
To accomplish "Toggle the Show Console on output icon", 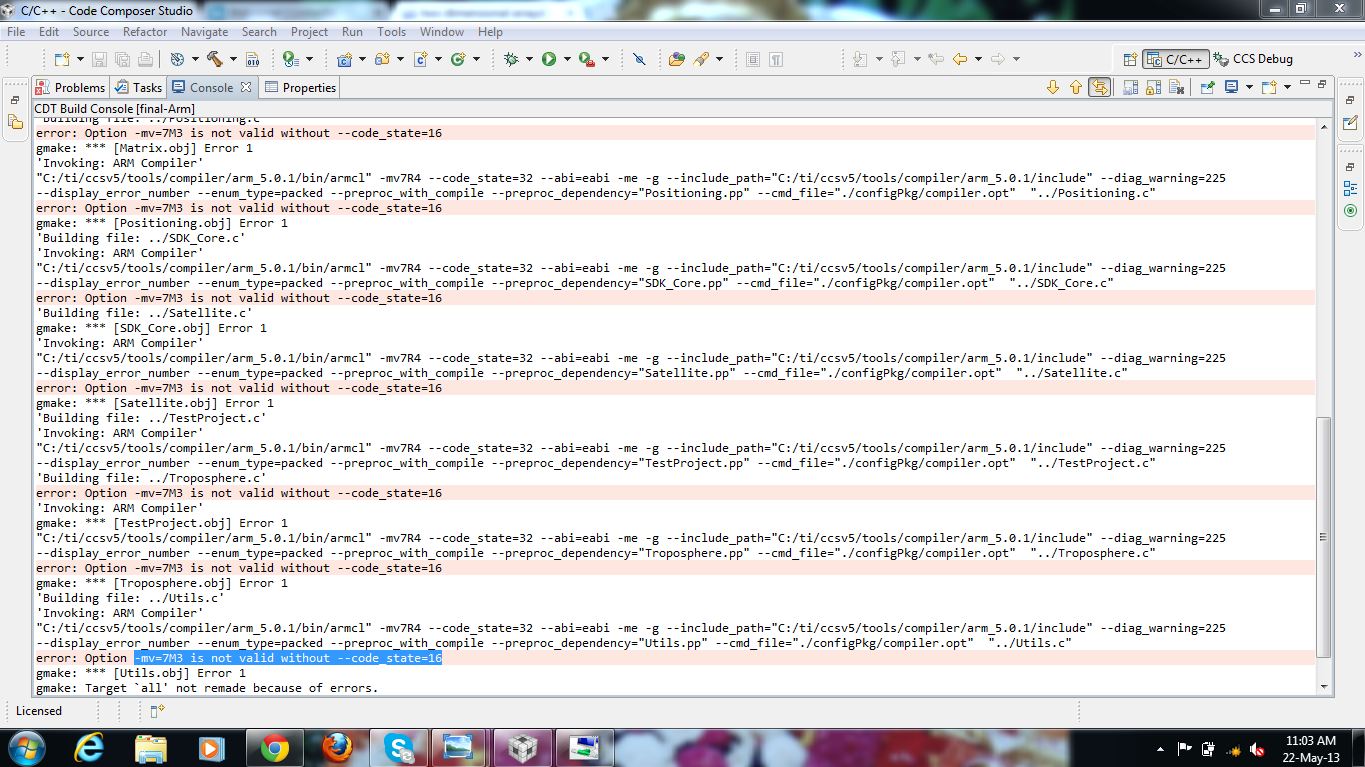I will pos(1130,87).
